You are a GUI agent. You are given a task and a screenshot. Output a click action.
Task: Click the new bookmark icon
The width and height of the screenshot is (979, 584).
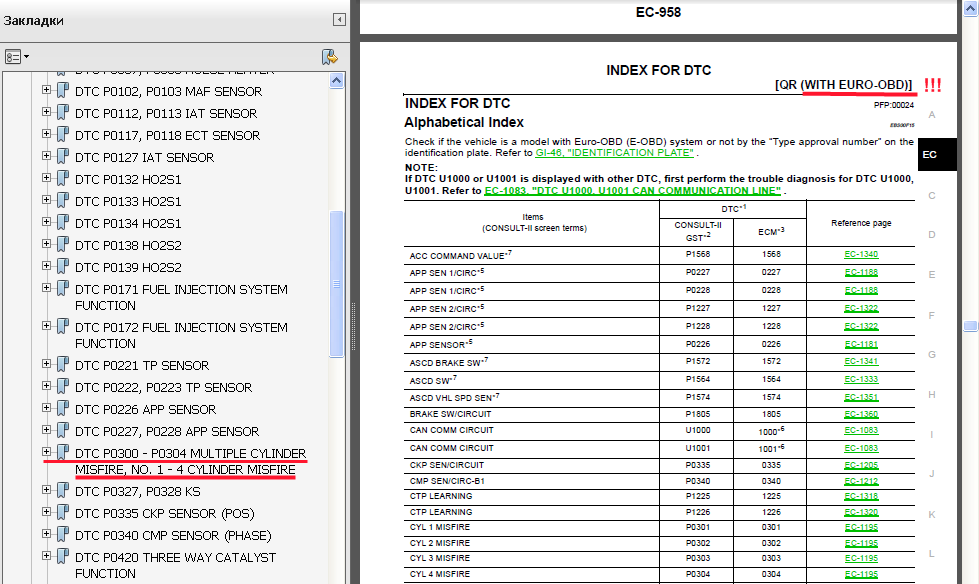pyautogui.click(x=330, y=57)
